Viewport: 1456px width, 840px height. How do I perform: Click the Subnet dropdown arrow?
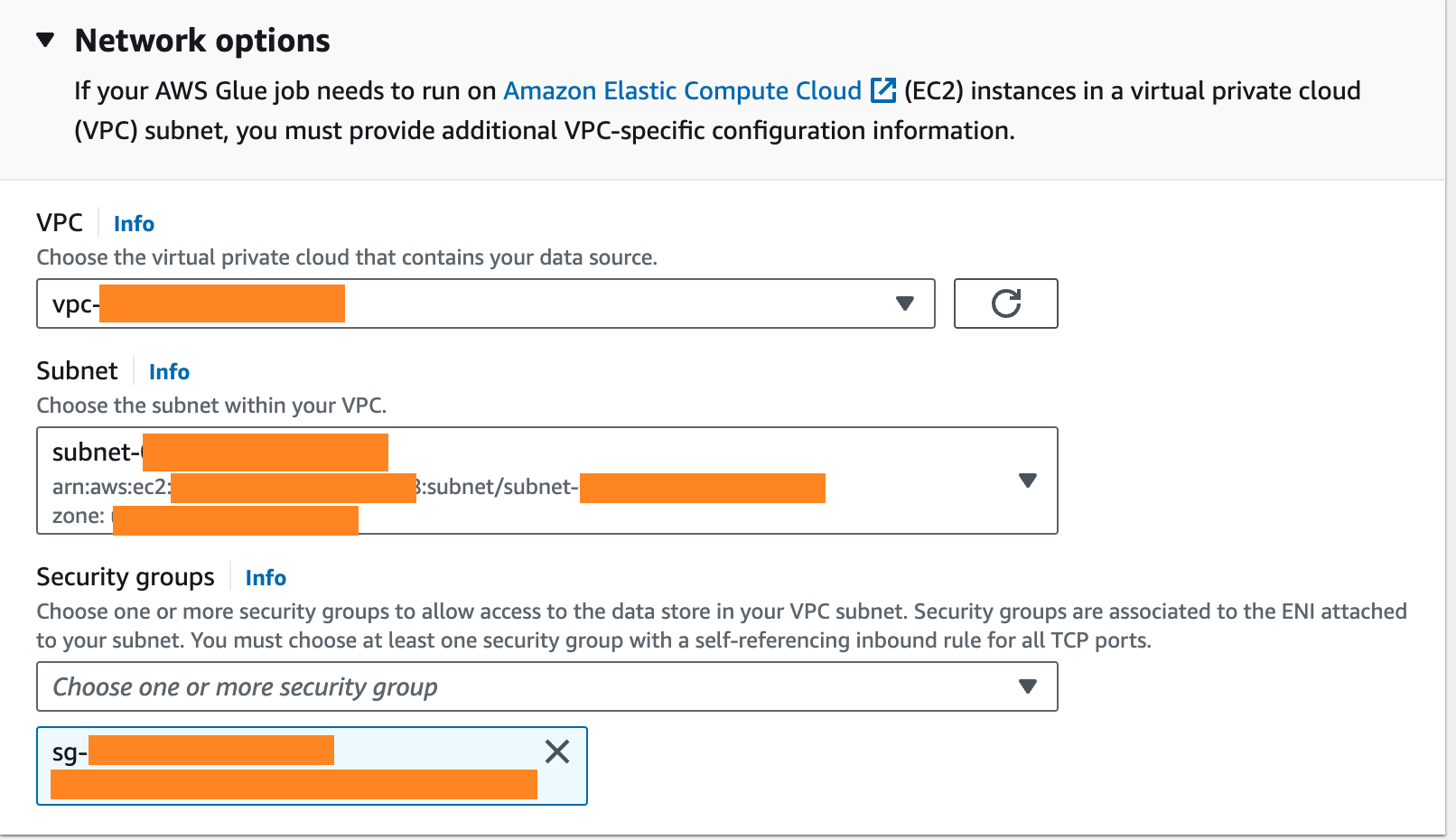[x=1027, y=481]
